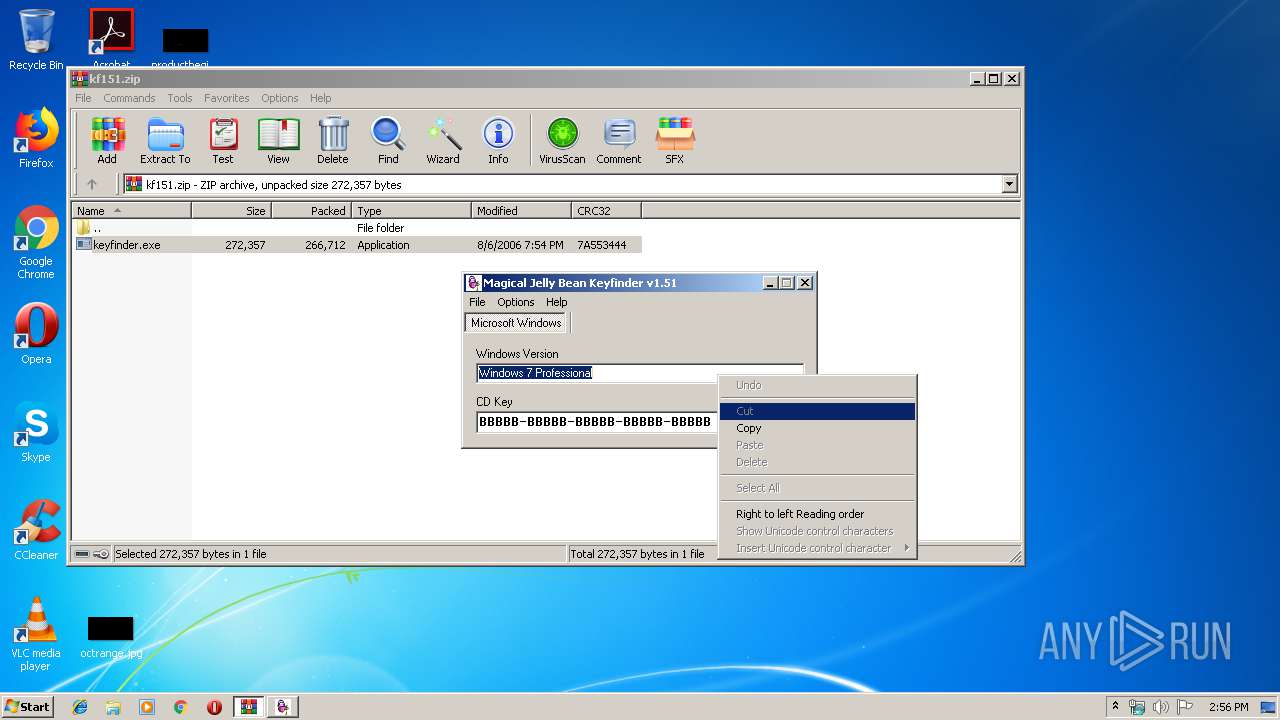The width and height of the screenshot is (1280, 720).
Task: Sort by Size column header
Action: [x=231, y=210]
